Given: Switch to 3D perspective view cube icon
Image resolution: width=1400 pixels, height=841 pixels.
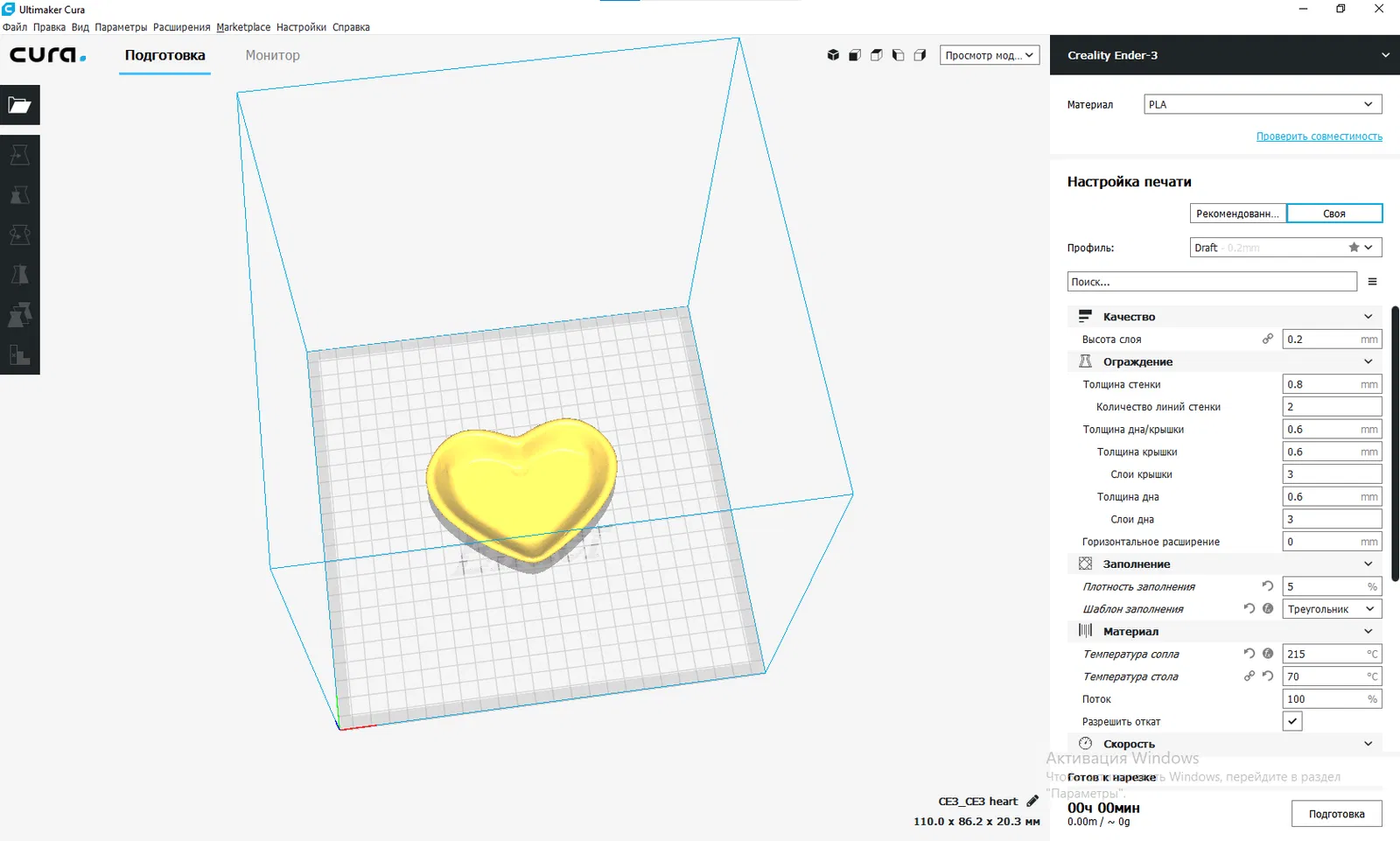Looking at the screenshot, I should (x=833, y=55).
